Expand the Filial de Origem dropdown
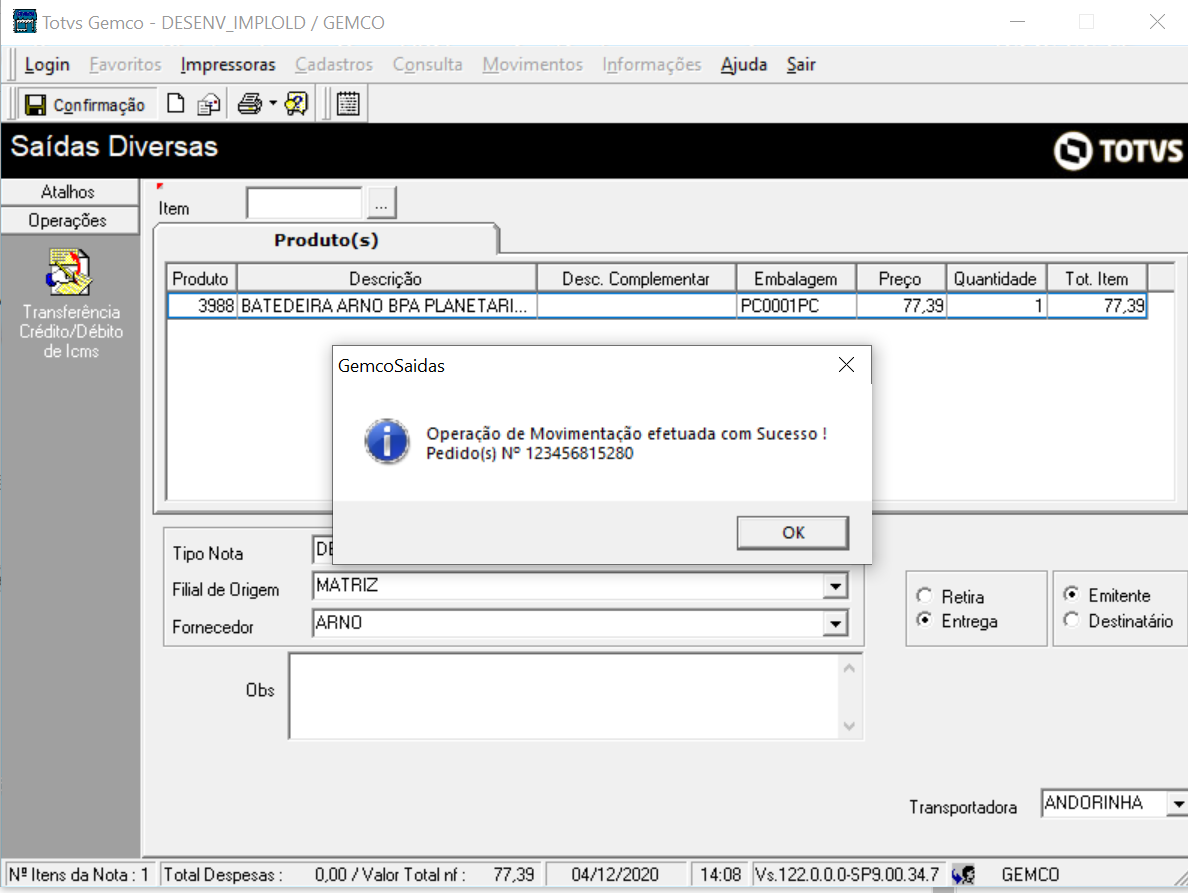Viewport: 1188px width, 893px height. coord(835,585)
